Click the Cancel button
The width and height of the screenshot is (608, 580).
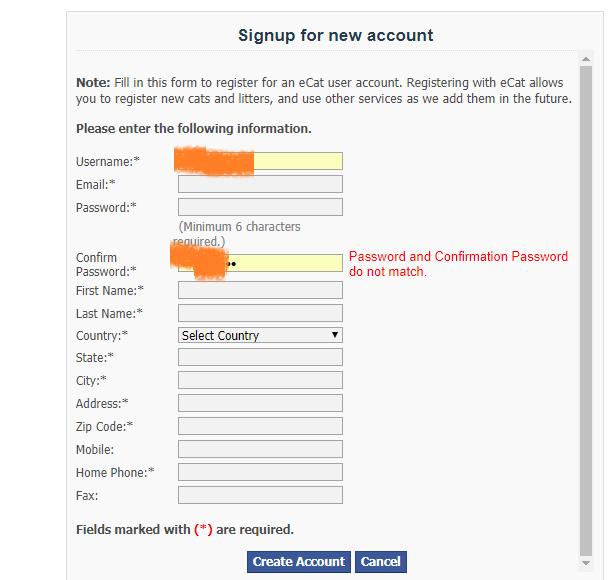tap(380, 562)
